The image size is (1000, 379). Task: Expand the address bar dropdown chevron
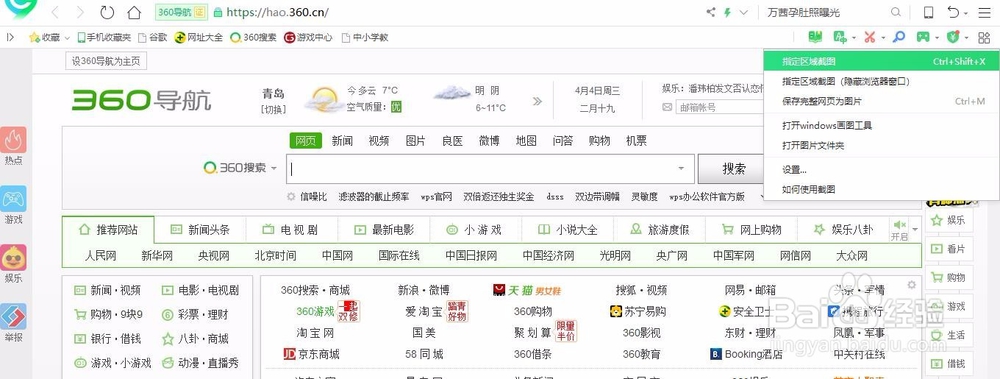(744, 12)
